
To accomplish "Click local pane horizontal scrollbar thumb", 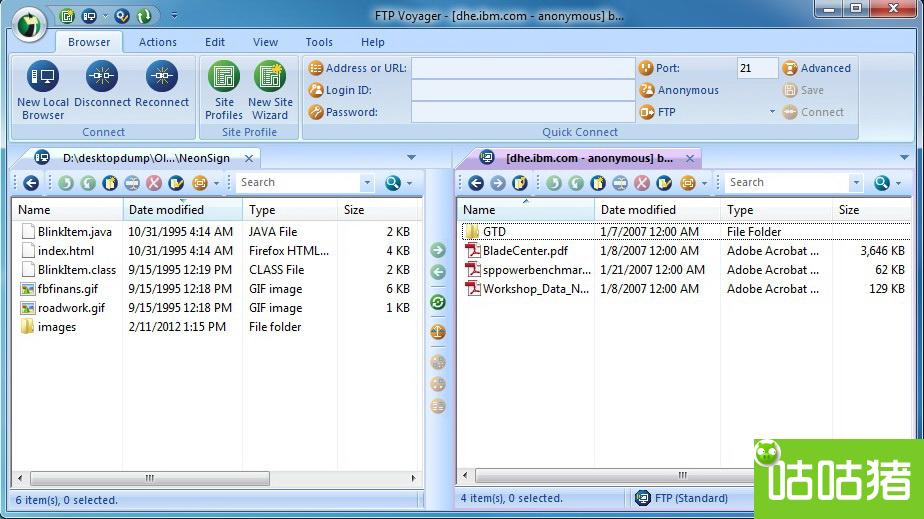I will pyautogui.click(x=150, y=478).
